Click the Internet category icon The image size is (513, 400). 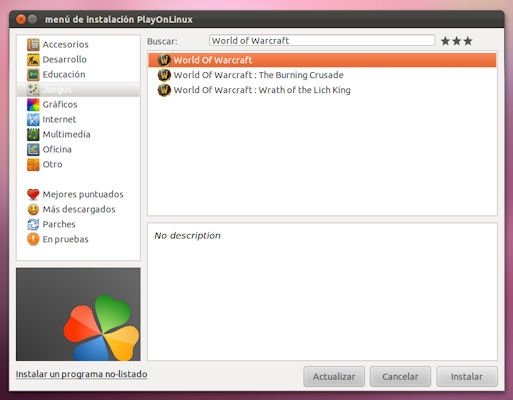point(33,120)
